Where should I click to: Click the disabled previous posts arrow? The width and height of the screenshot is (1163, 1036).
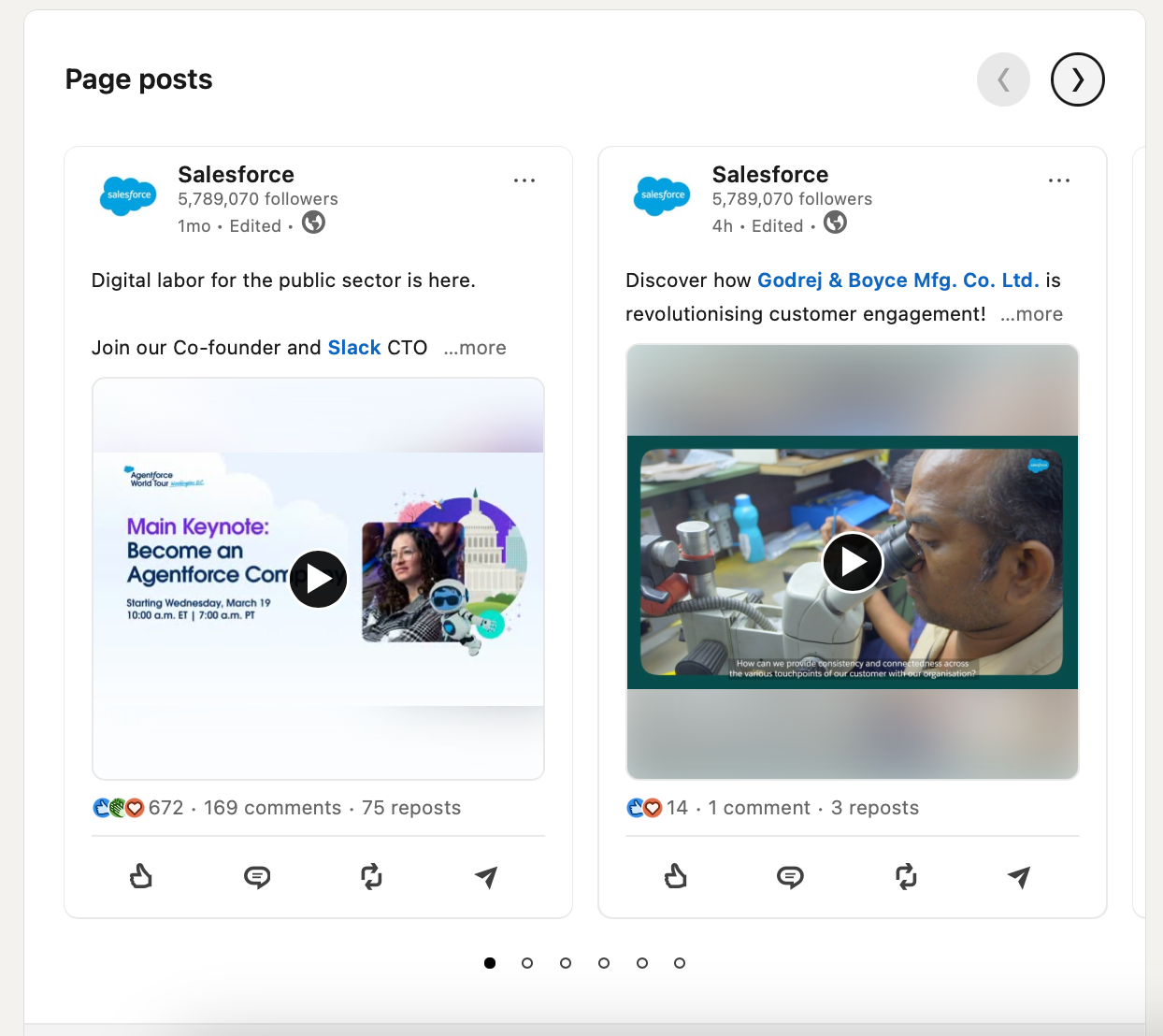[x=1003, y=79]
